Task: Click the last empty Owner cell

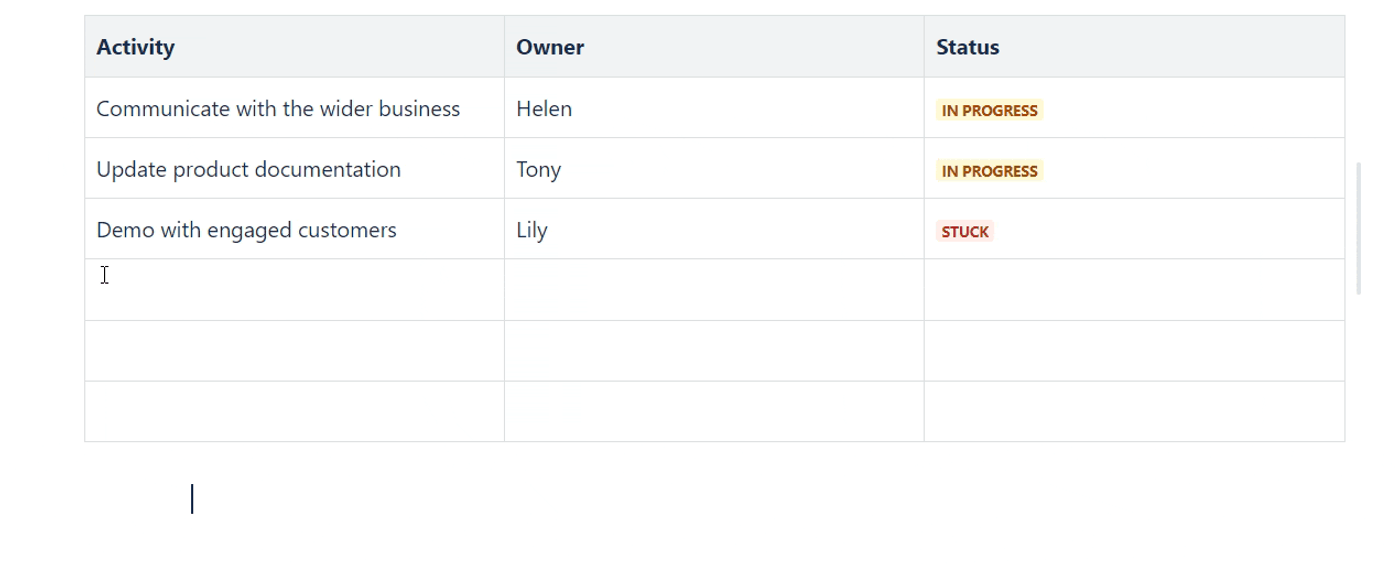Action: click(714, 411)
